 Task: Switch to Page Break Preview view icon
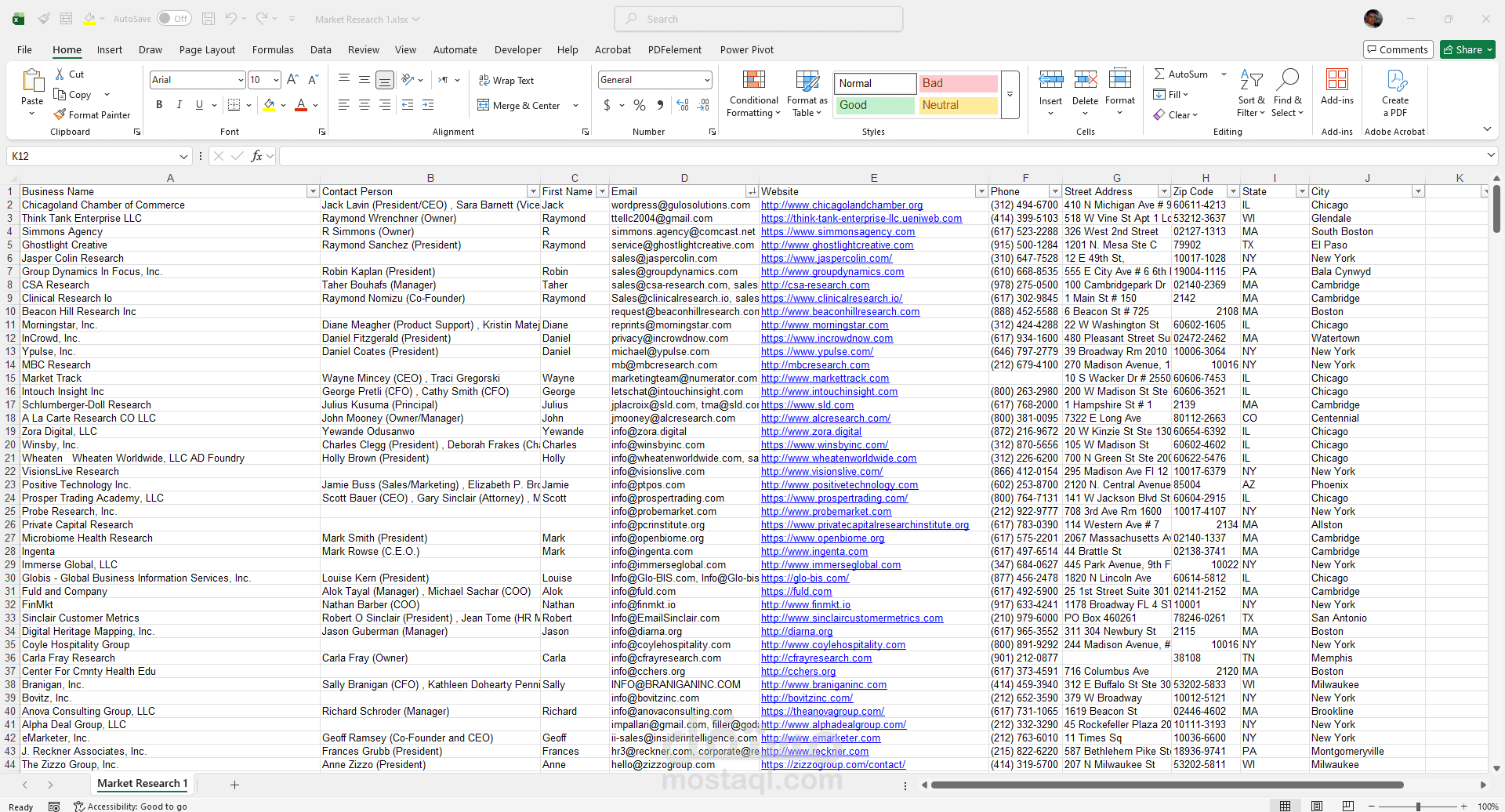tap(1348, 806)
